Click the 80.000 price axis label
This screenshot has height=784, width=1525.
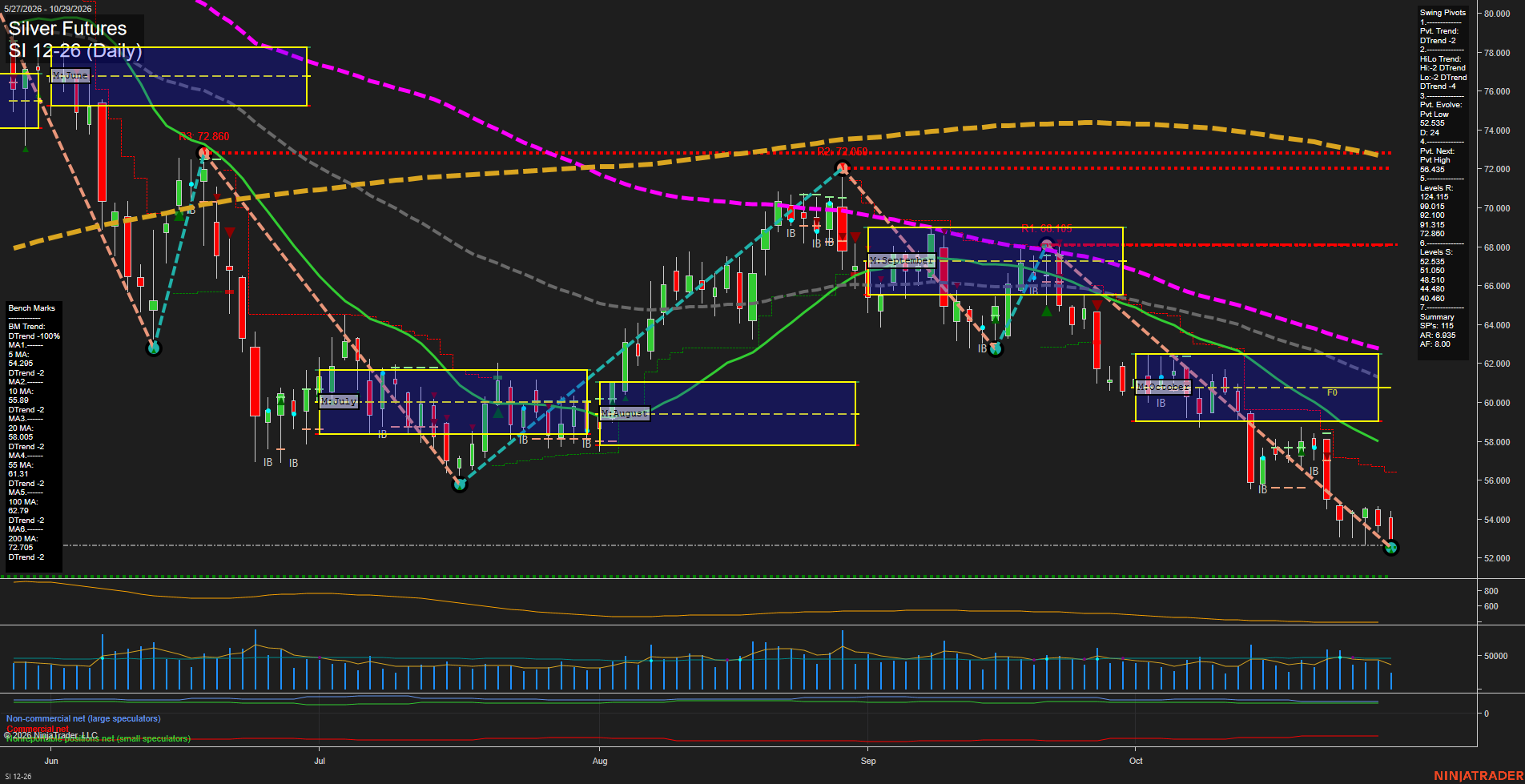click(1497, 14)
